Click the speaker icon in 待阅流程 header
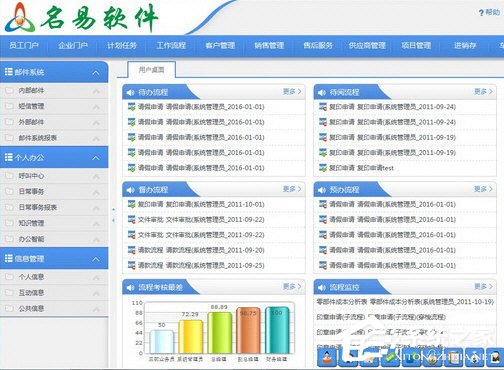The width and height of the screenshot is (504, 370). click(322, 93)
